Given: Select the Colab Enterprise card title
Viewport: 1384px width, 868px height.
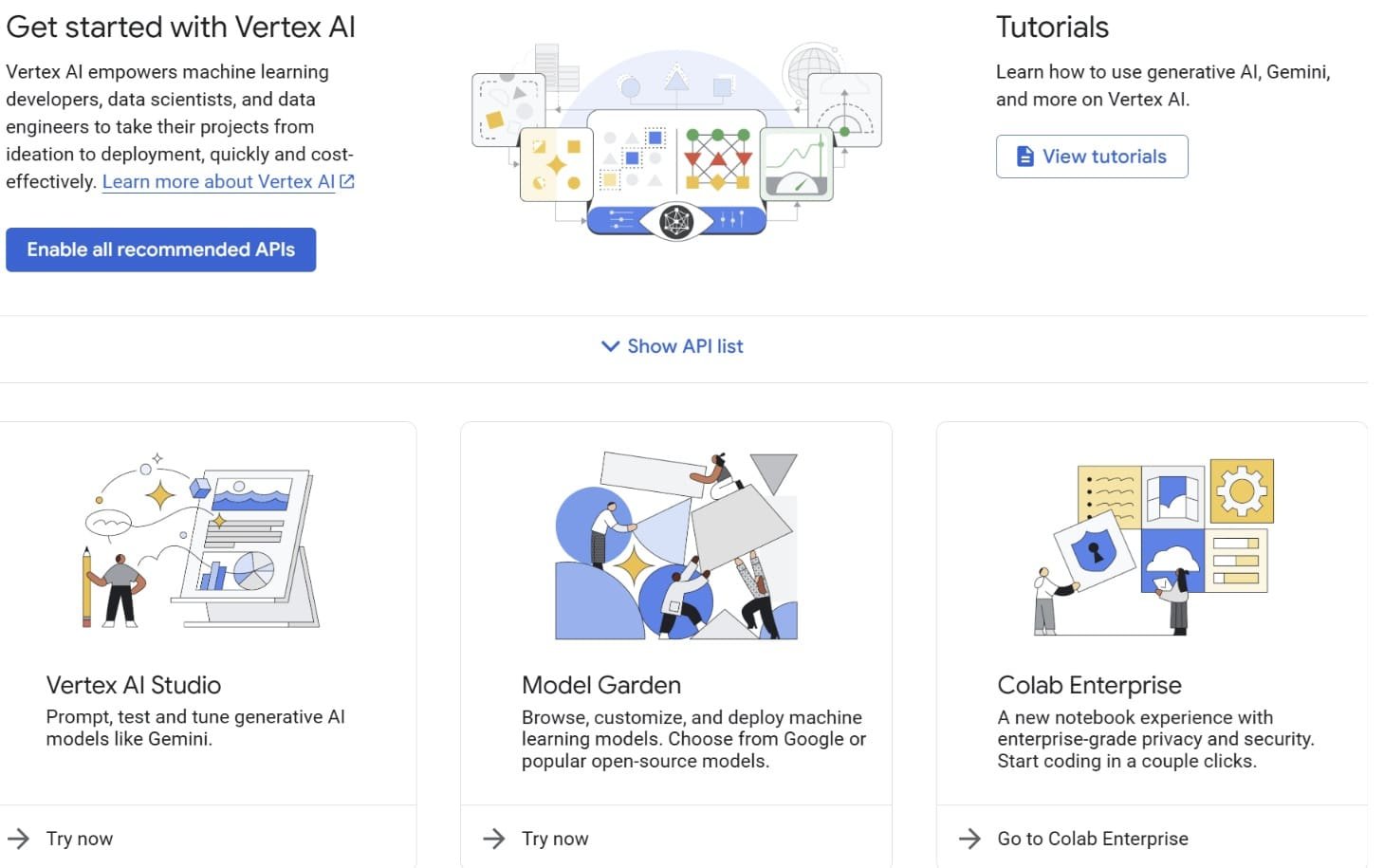Looking at the screenshot, I should point(1089,685).
